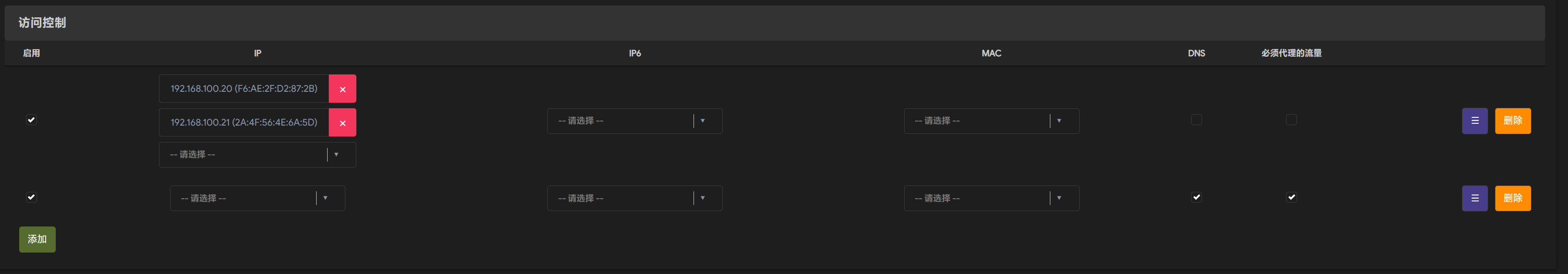Open the first row's MAC dropdown
This screenshot has width=1568, height=274.
[991, 121]
